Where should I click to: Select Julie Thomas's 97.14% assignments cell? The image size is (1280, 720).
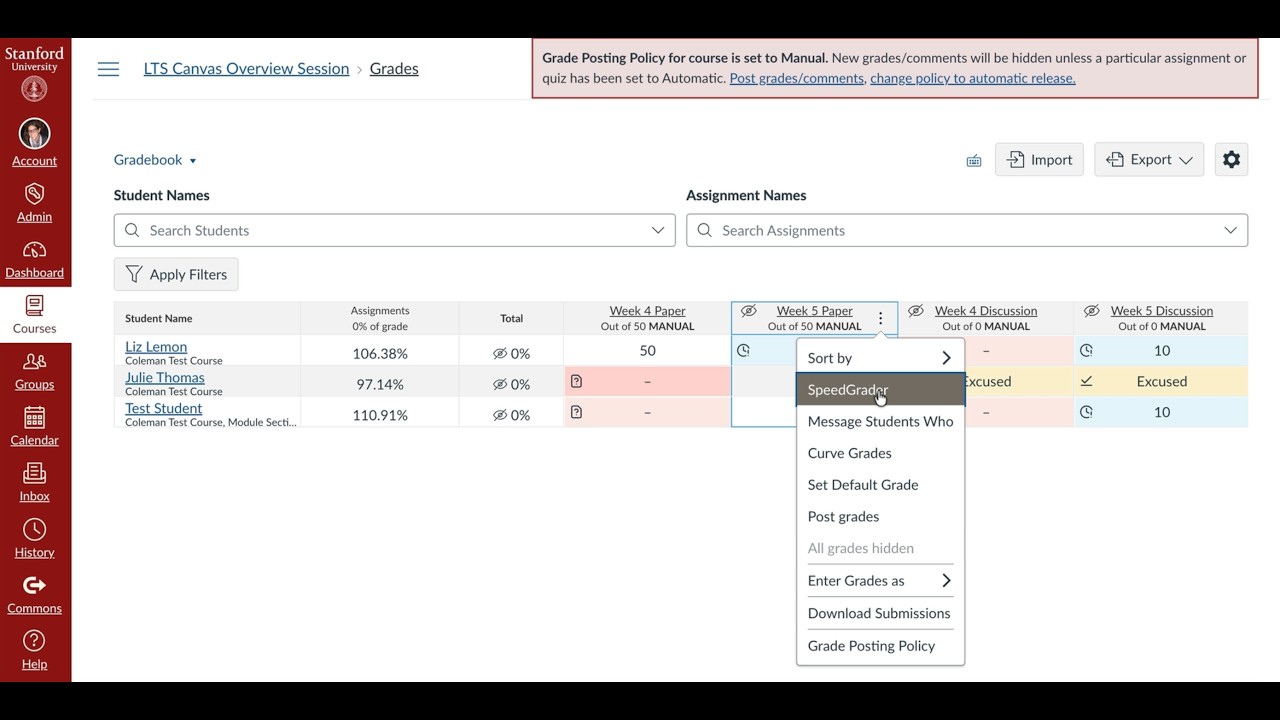(x=380, y=384)
